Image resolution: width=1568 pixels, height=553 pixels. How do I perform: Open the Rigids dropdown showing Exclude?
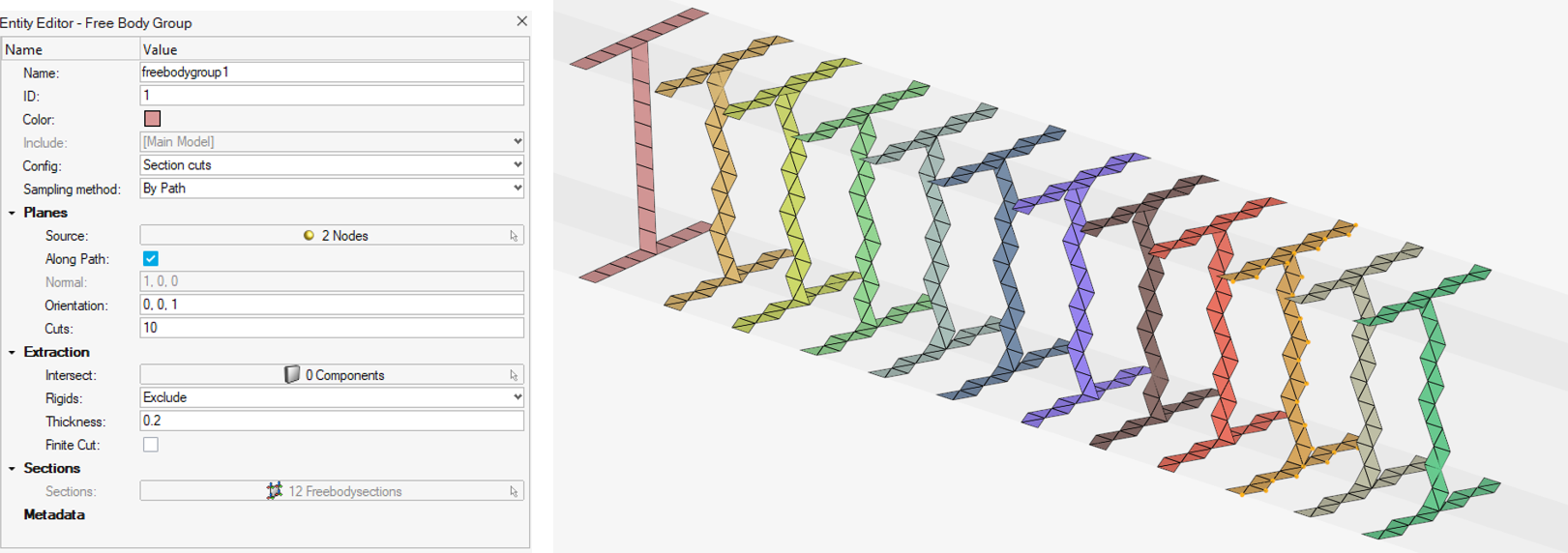pos(332,397)
